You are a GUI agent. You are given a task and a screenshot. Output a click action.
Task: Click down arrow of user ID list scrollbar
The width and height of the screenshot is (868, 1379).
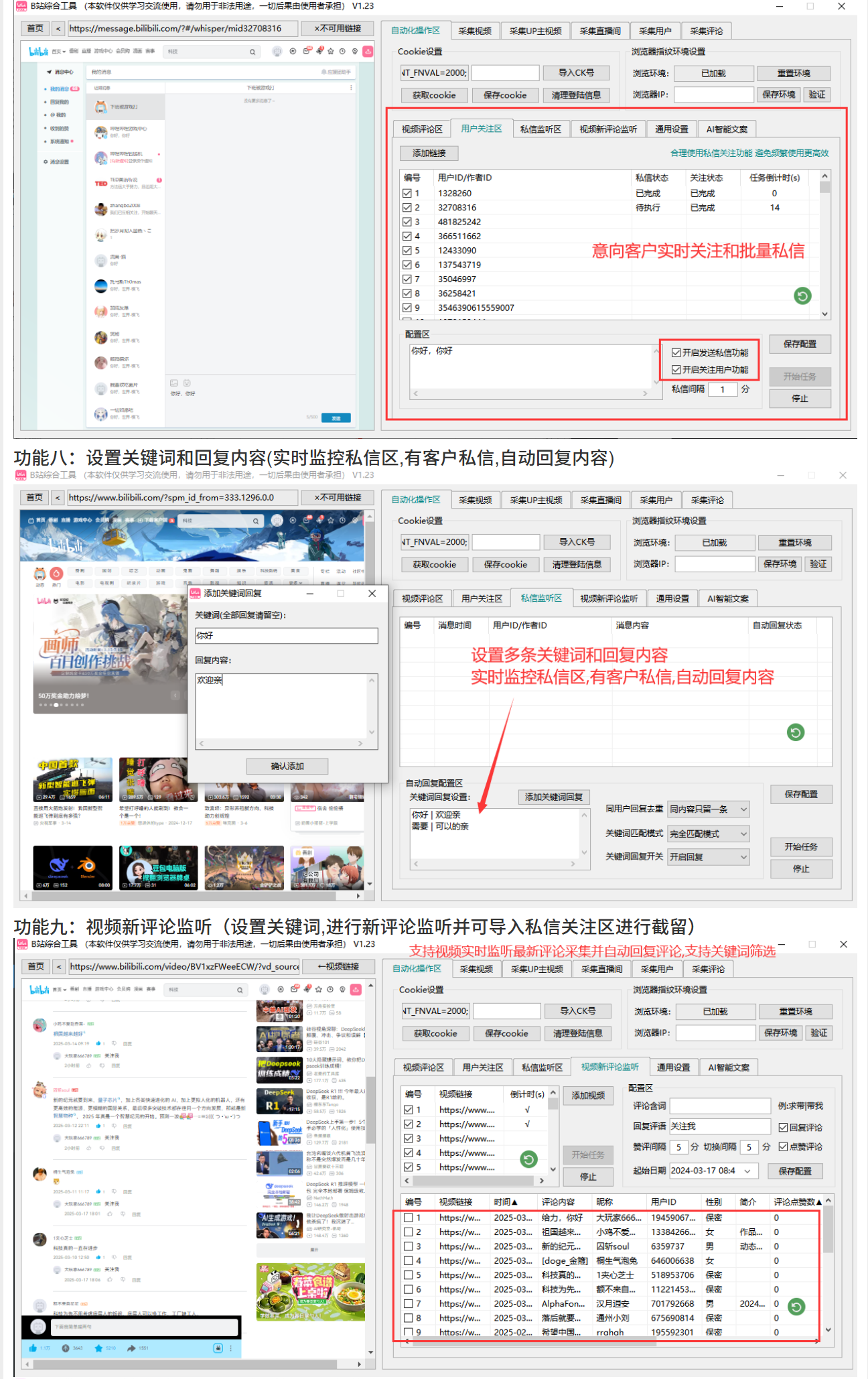click(x=825, y=314)
